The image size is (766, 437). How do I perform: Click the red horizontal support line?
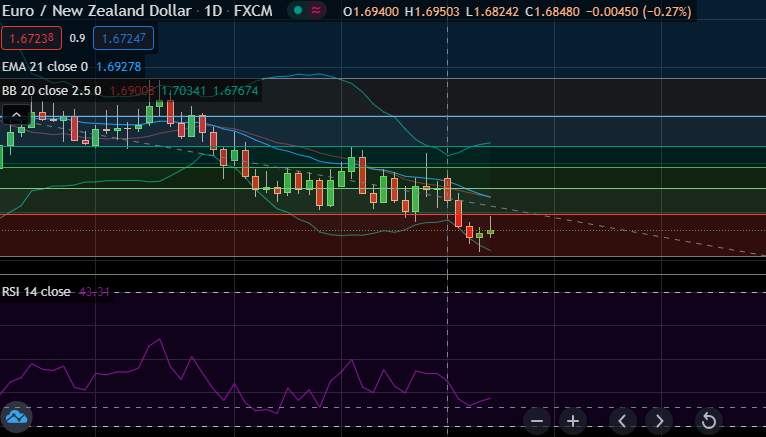(600, 214)
